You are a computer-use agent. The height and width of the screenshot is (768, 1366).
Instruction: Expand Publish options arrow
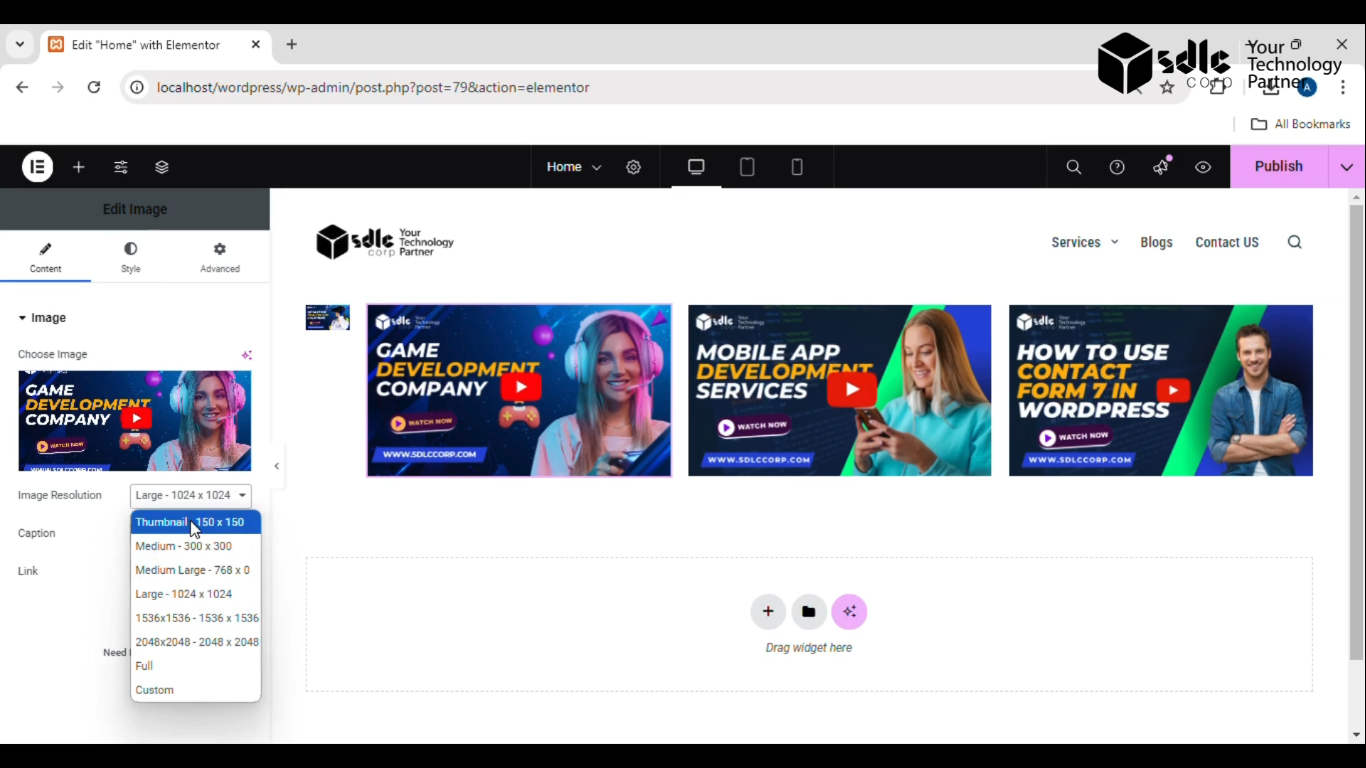pyautogui.click(x=1347, y=166)
